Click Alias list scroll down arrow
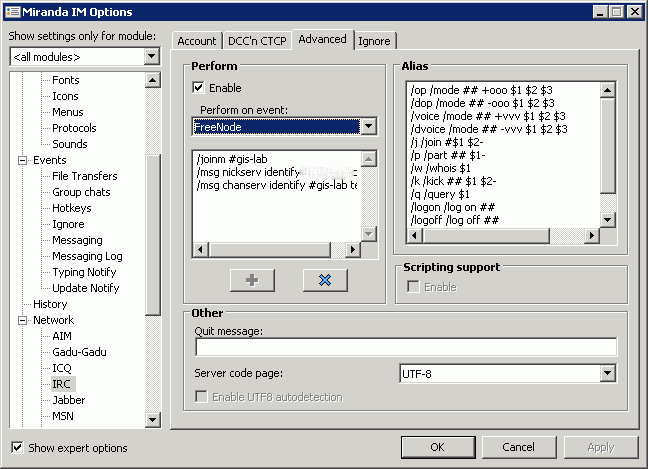 (608, 220)
